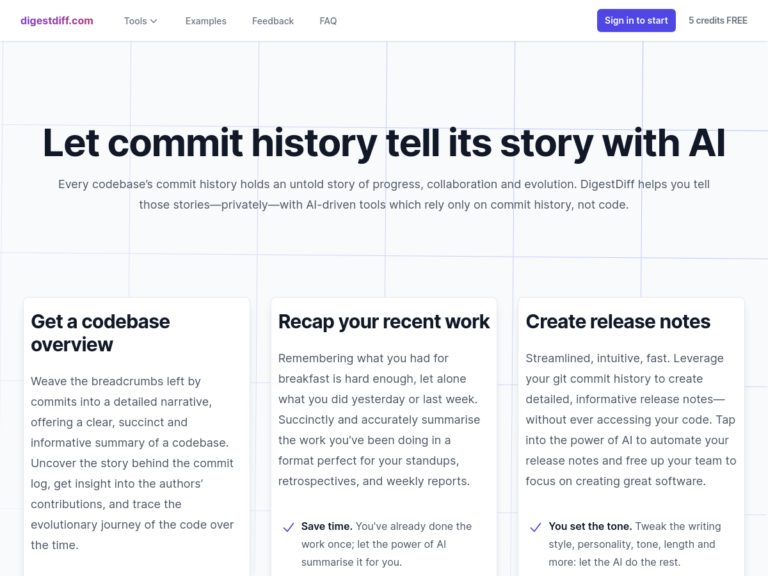Click the chevron arrow beside Tools

click(154, 21)
